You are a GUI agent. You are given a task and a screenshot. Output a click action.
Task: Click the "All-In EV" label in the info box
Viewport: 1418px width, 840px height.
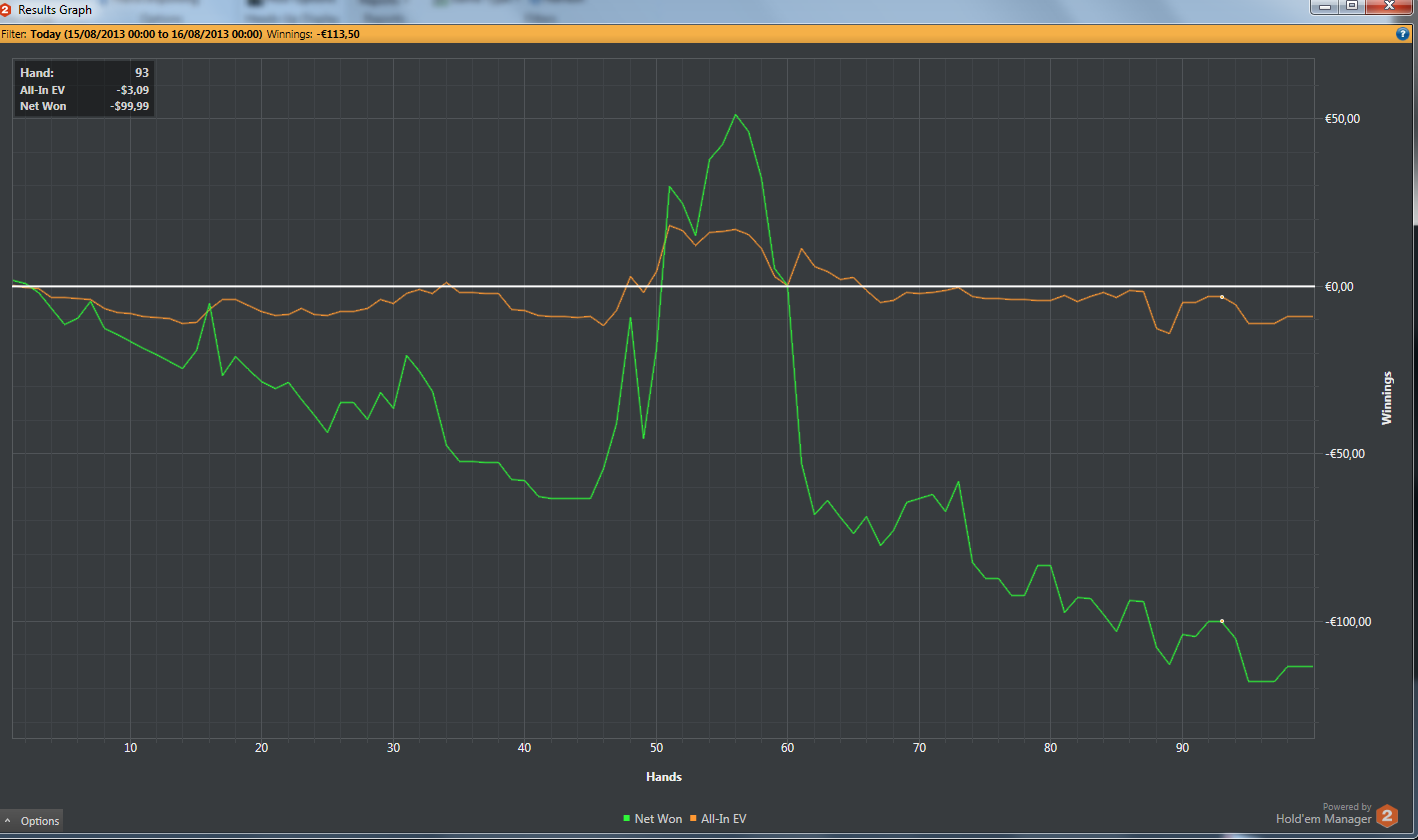42,90
